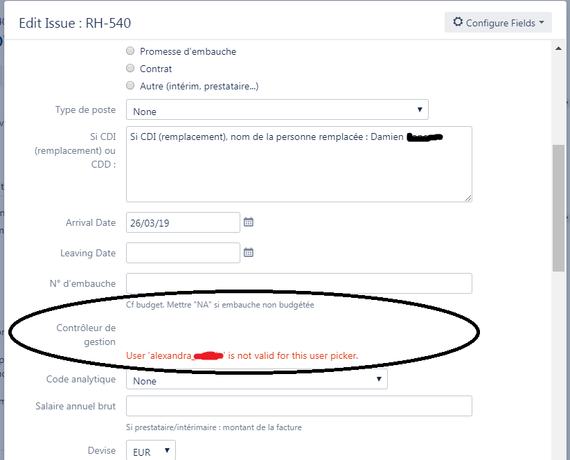The height and width of the screenshot is (460, 570).
Task: Click the gear icon in Configure Fields
Action: 458,22
